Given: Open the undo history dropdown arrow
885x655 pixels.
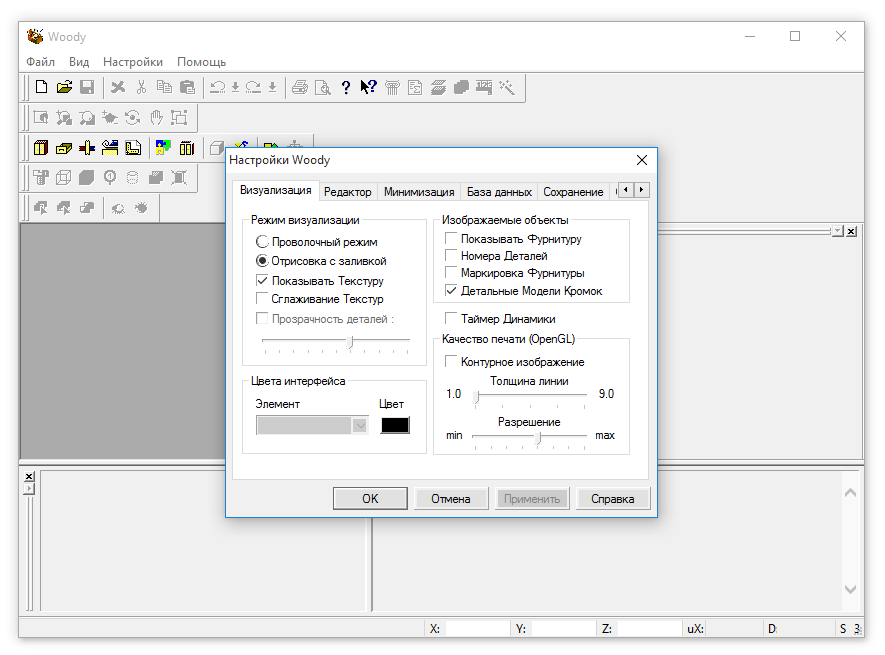Looking at the screenshot, I should point(235,87).
